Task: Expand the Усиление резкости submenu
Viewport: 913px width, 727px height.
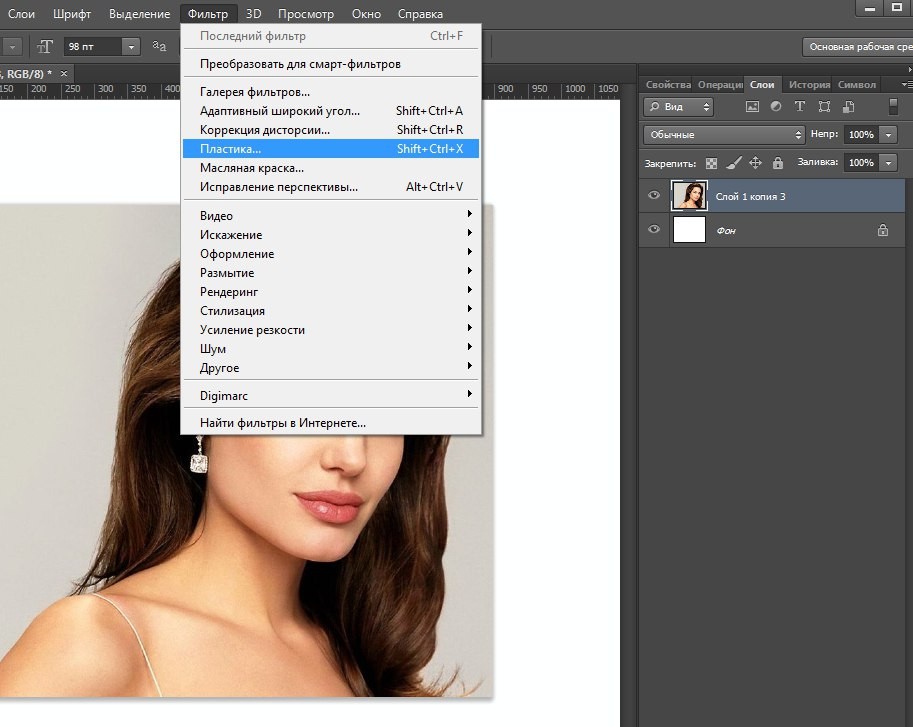Action: pyautogui.click(x=331, y=329)
